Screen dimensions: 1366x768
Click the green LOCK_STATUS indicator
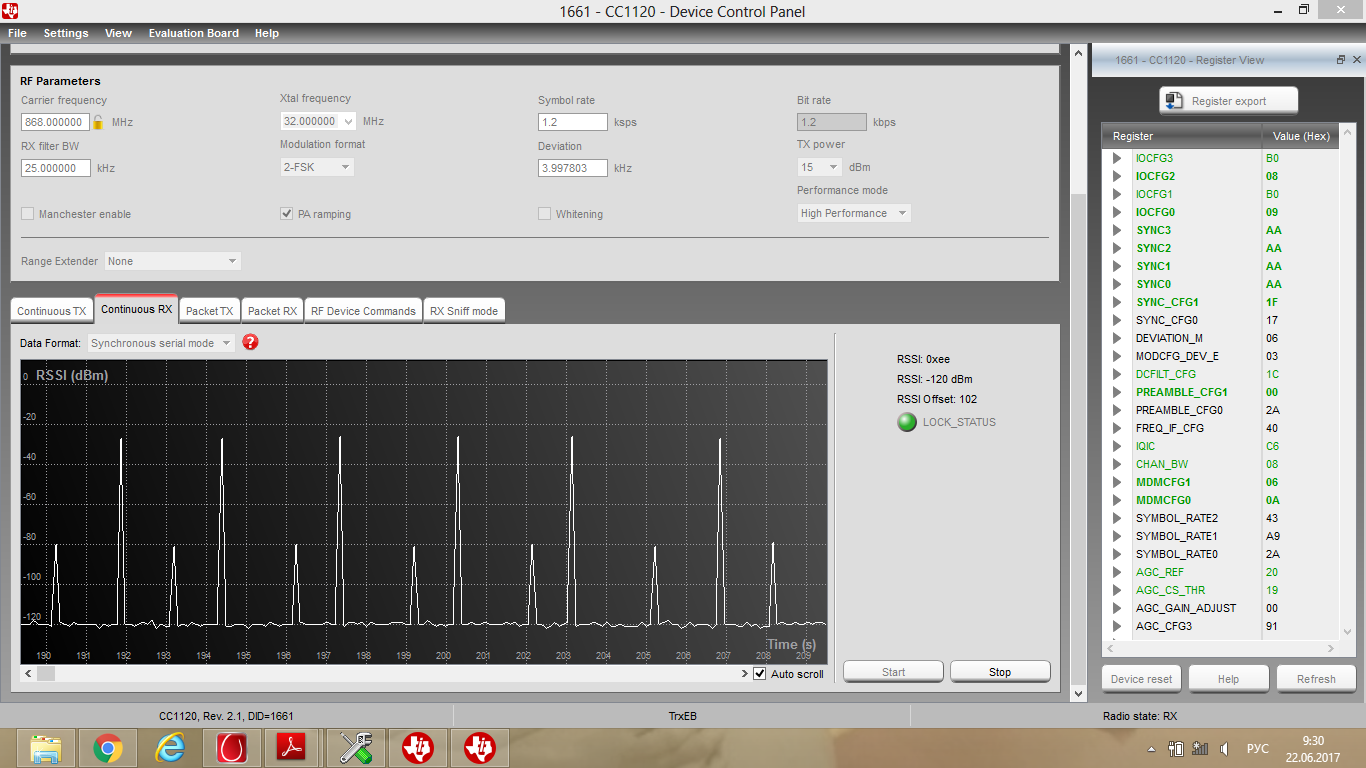pos(907,422)
